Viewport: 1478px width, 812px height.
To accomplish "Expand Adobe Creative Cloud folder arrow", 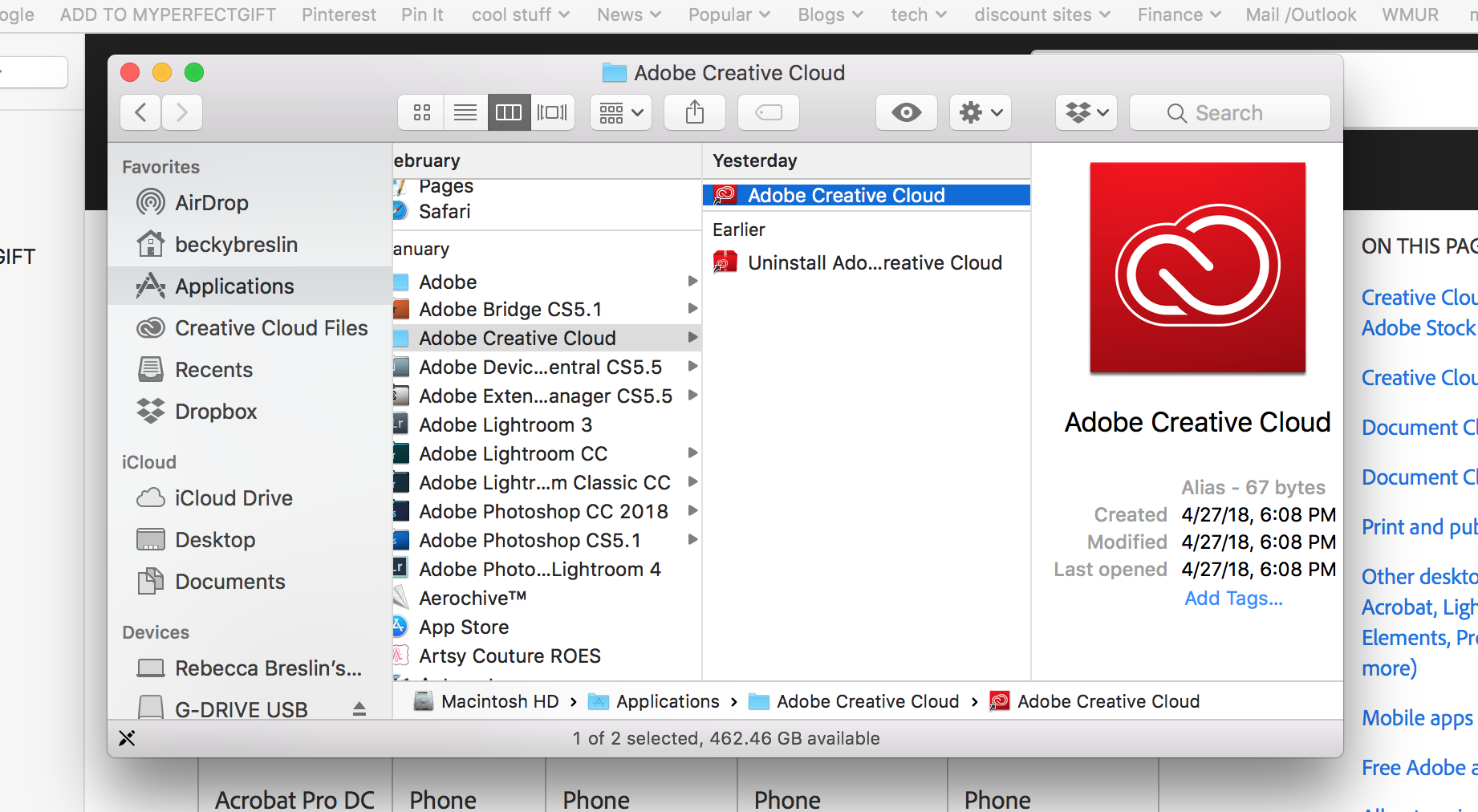I will click(x=692, y=337).
